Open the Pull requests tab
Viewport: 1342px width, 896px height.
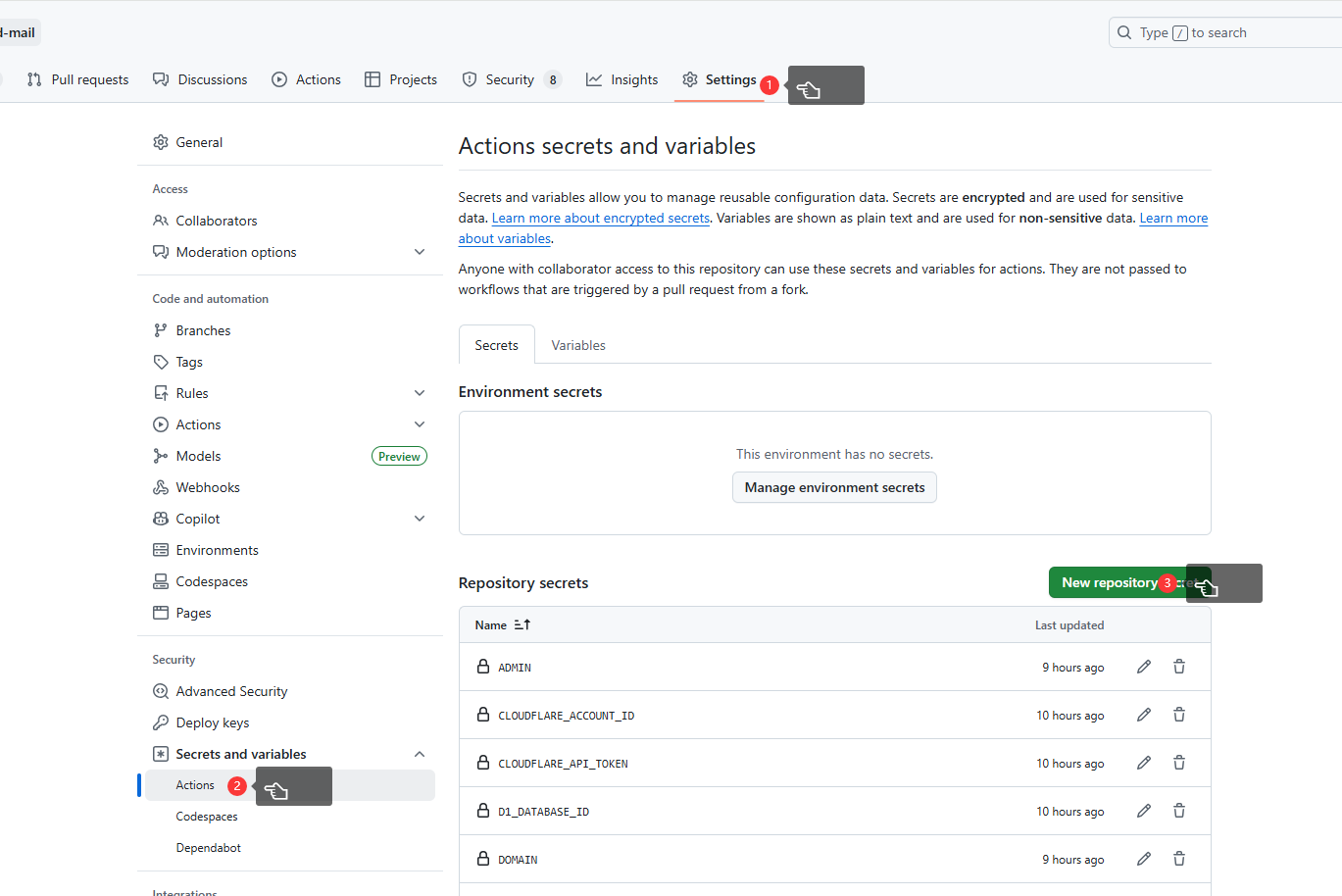coord(77,79)
